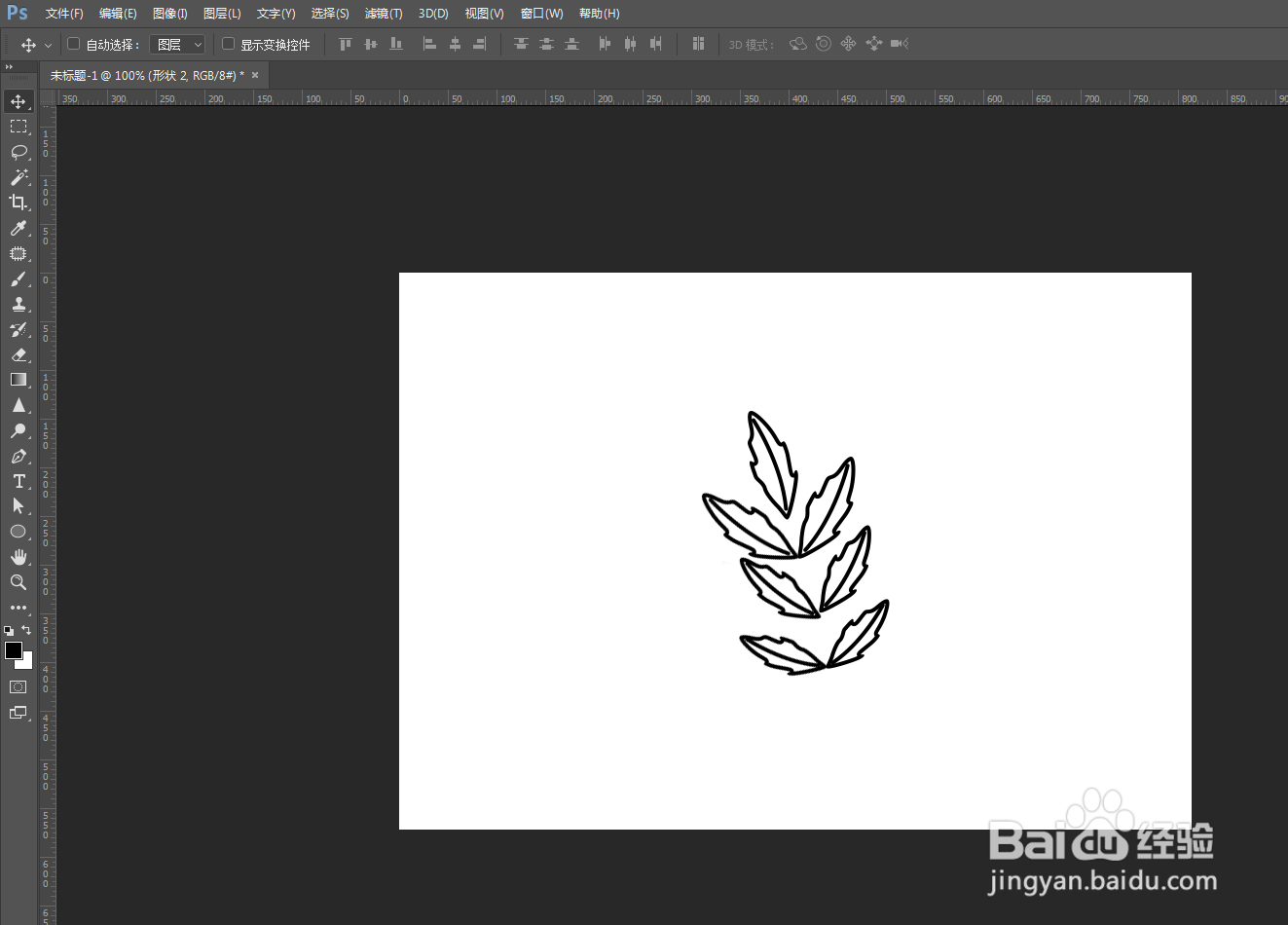The height and width of the screenshot is (925, 1288).
Task: Open the 滤镜(T) menu
Action: [384, 14]
